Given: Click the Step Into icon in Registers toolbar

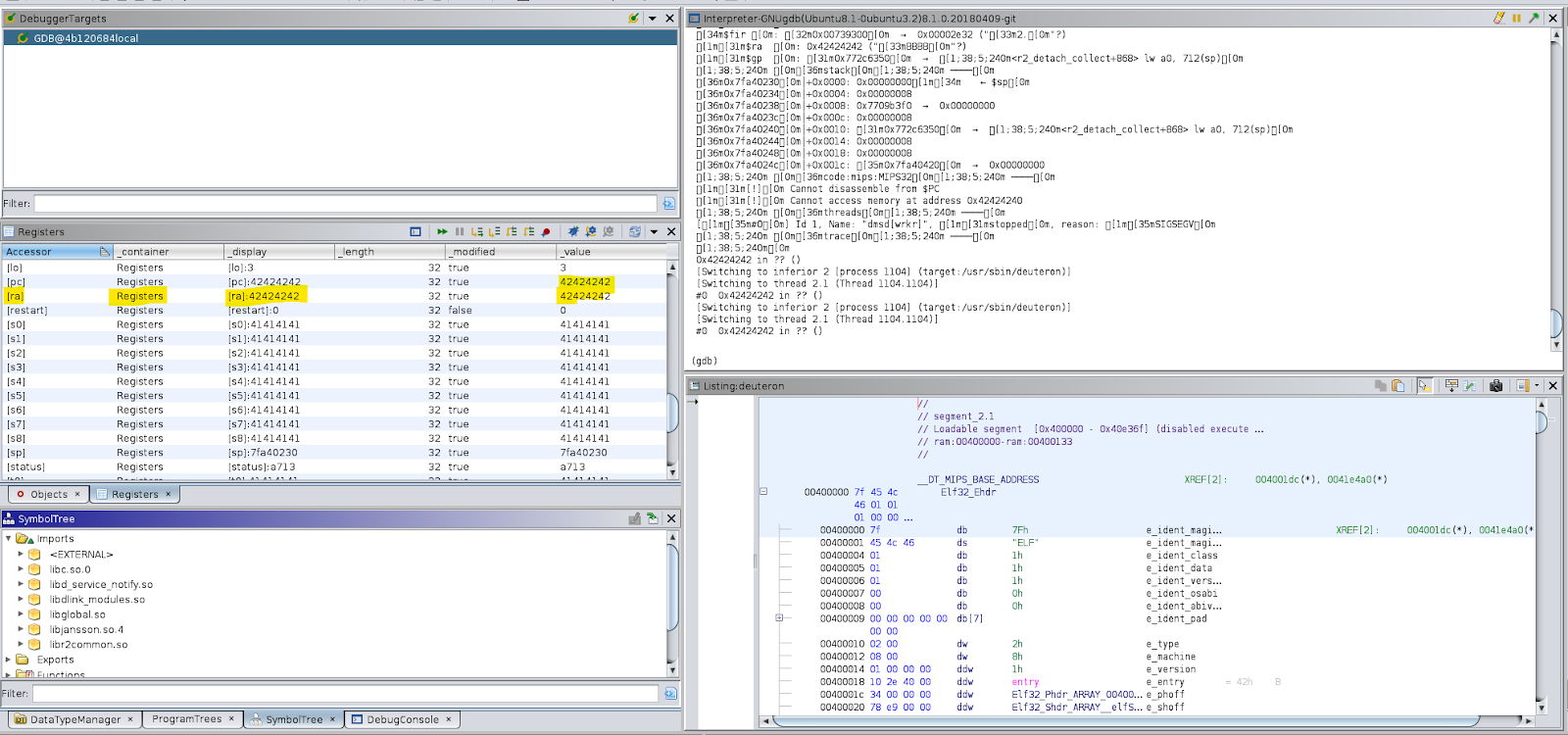Looking at the screenshot, I should pos(476,232).
